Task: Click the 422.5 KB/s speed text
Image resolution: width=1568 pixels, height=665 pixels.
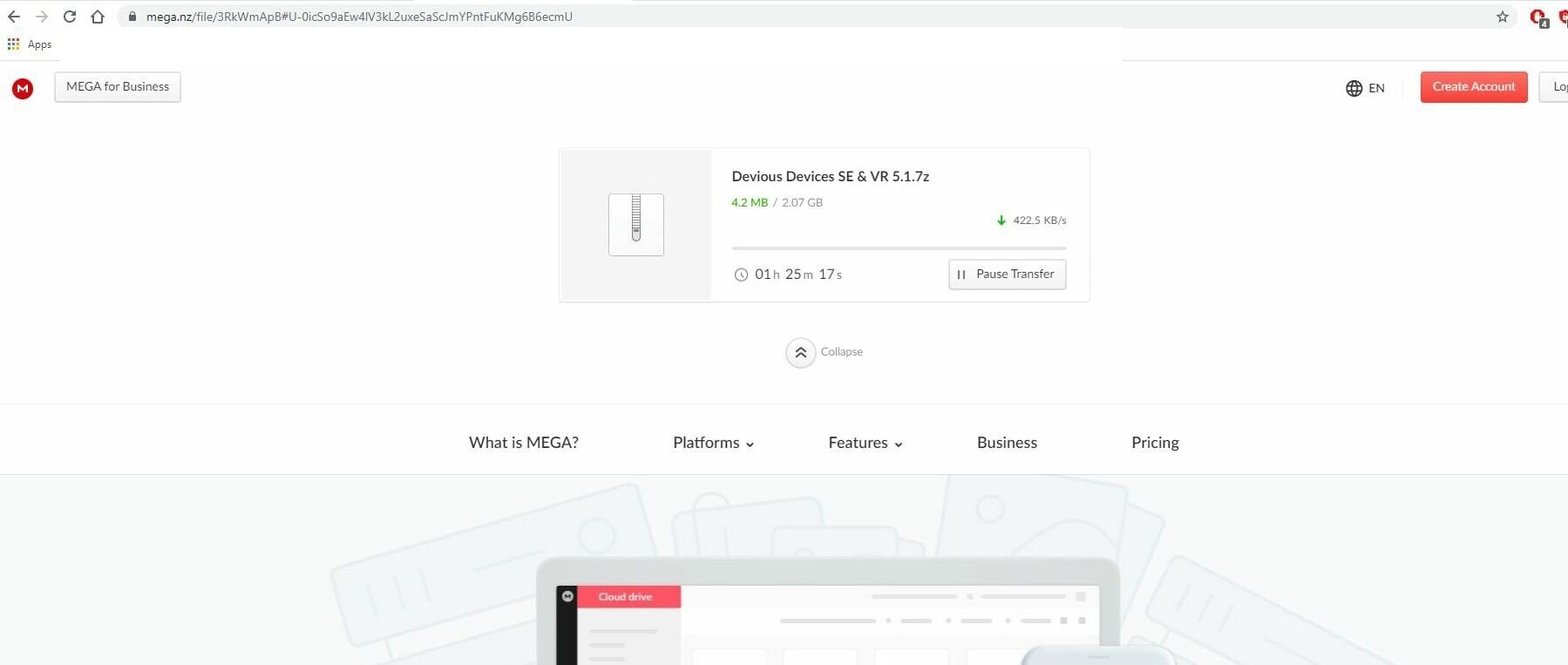Action: [1039, 221]
